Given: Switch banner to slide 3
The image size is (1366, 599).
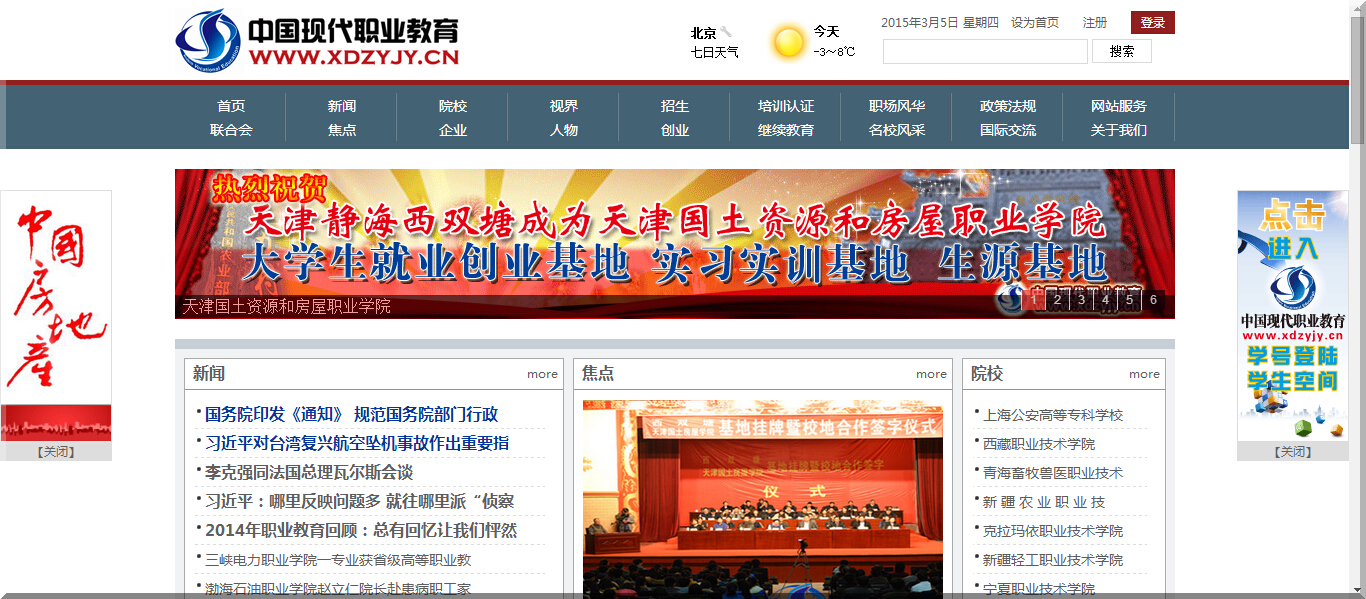Looking at the screenshot, I should click(1081, 300).
